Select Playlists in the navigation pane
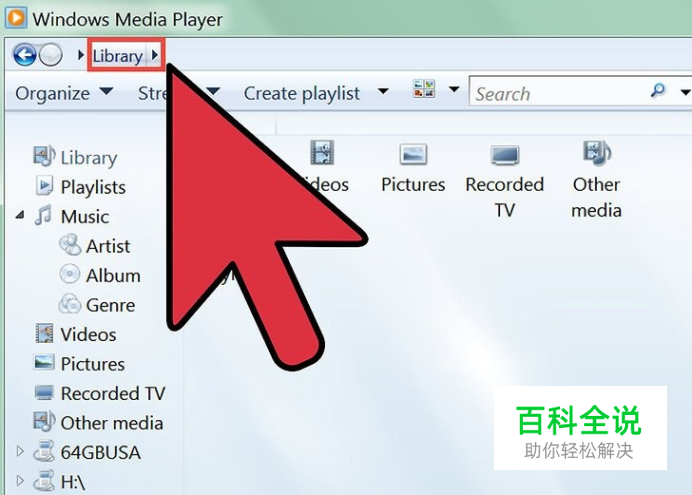692x495 pixels. coord(93,187)
